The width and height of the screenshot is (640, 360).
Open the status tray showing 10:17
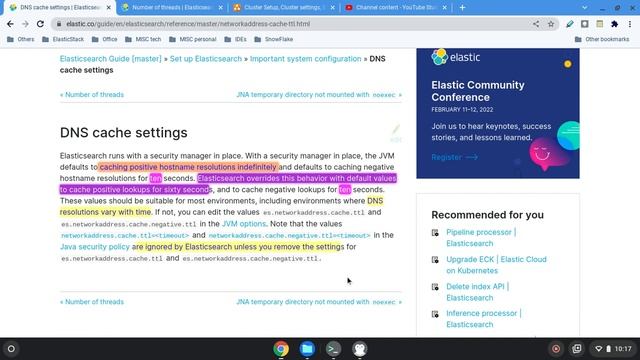coord(613,349)
